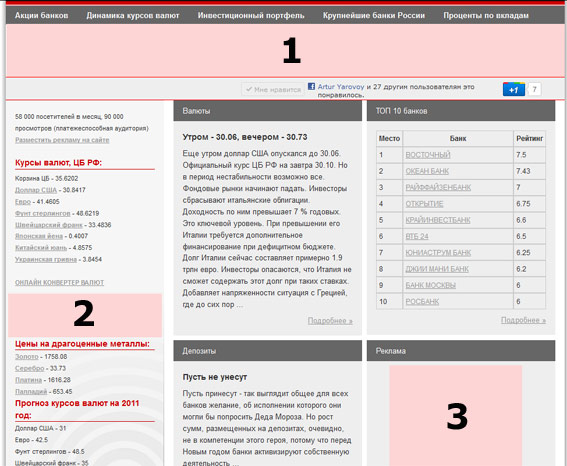Screen dimensions: 567x466
Task: Open the ЮНИАСТРУМ БАНК link
Action: [x=438, y=252]
